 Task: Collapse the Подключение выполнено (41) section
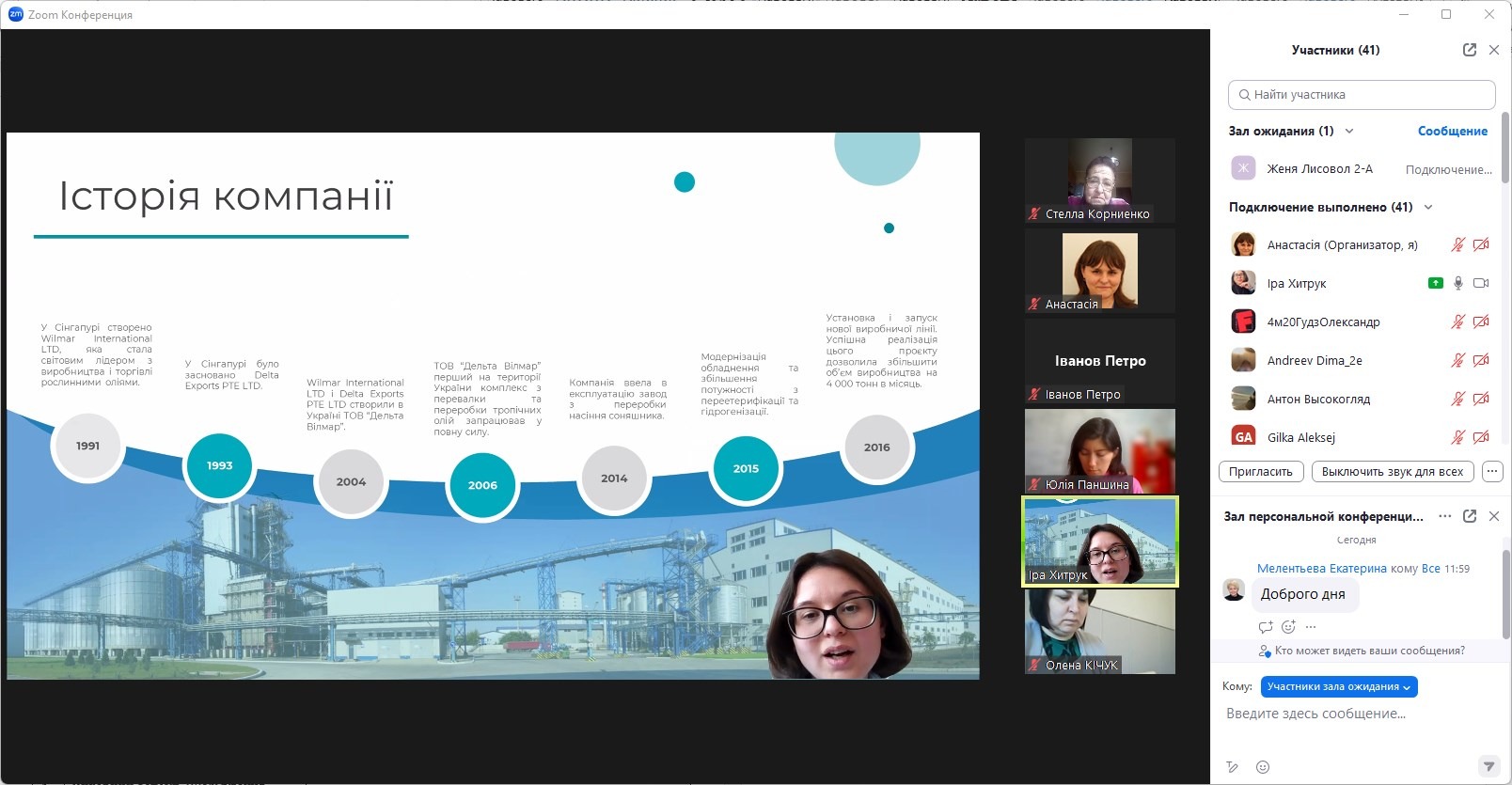pyautogui.click(x=1428, y=208)
